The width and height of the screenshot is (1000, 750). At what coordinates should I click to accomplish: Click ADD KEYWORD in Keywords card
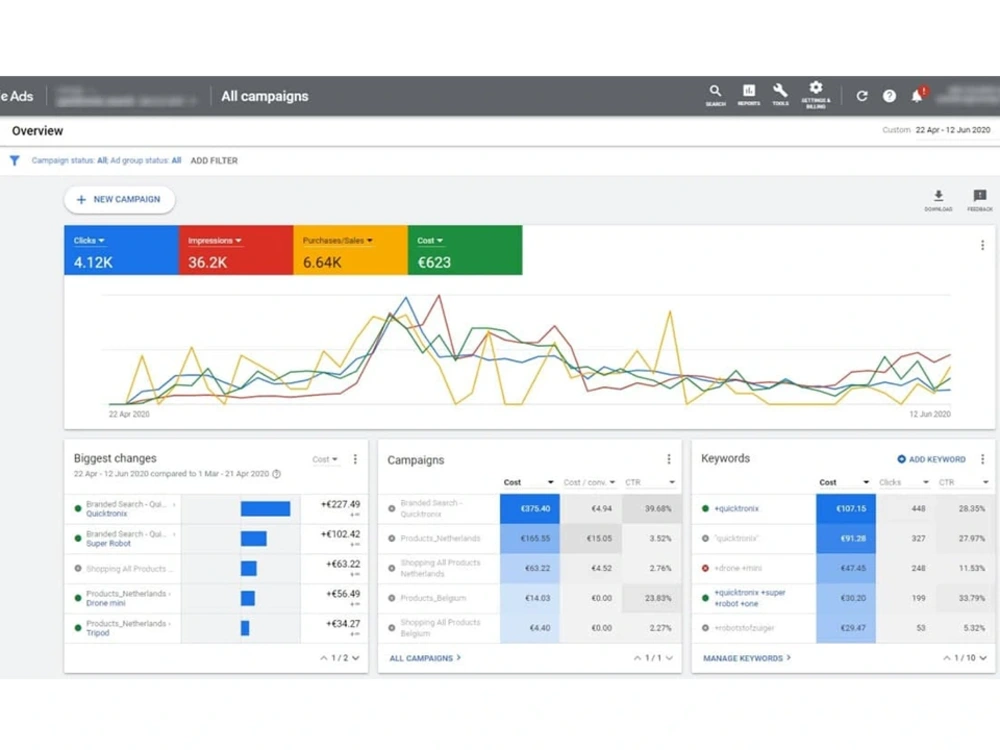(x=931, y=459)
